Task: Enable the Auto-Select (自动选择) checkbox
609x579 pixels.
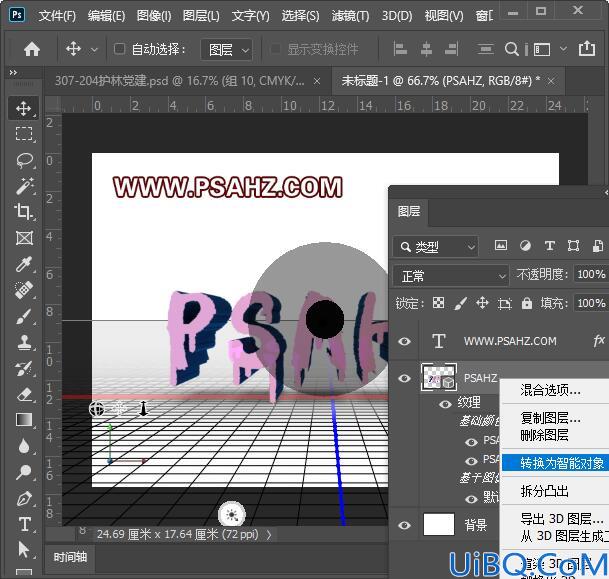Action: 119,49
